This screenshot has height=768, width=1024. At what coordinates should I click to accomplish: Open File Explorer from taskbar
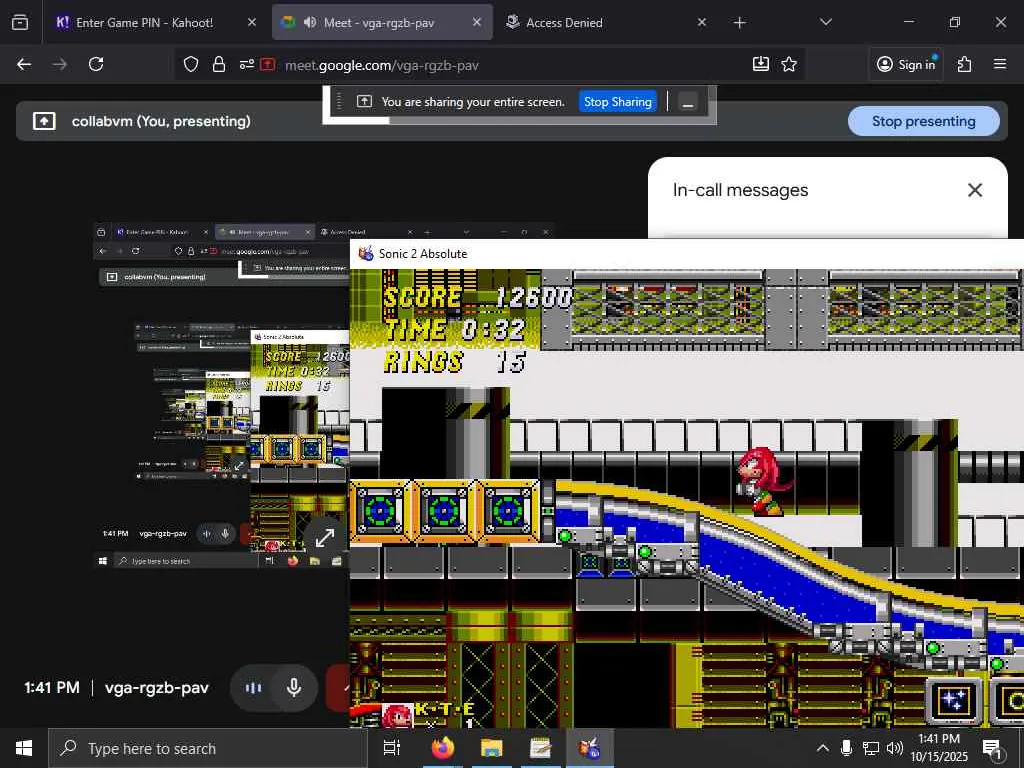492,748
